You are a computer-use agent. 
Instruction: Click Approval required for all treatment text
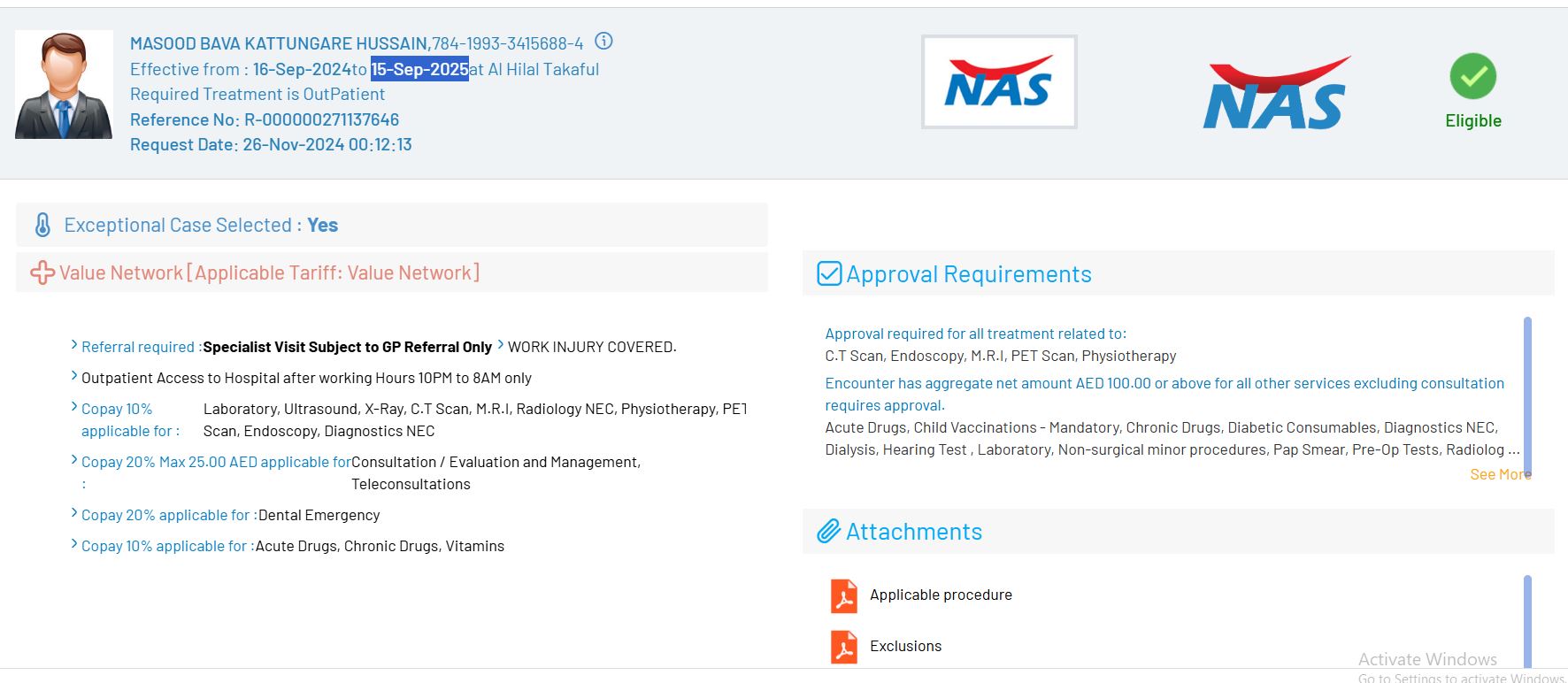pos(976,334)
